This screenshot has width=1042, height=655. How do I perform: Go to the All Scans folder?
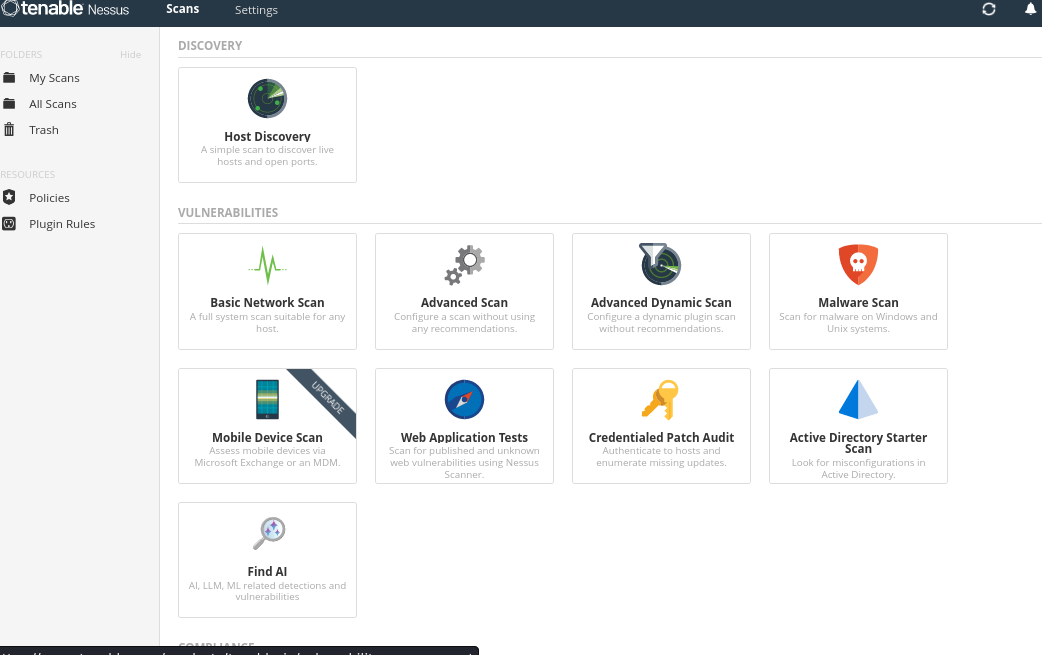53,104
